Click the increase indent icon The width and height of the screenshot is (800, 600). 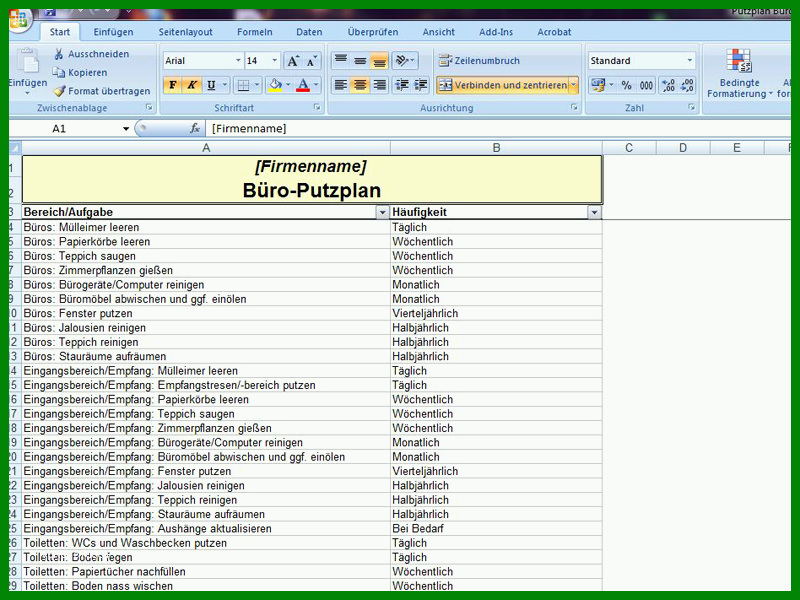(421, 85)
